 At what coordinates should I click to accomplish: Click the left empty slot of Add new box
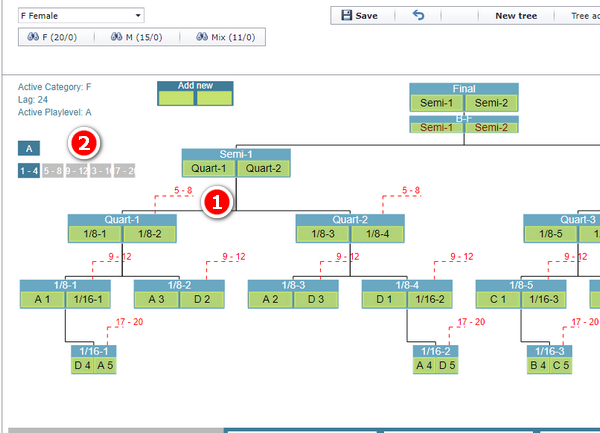[x=176, y=98]
